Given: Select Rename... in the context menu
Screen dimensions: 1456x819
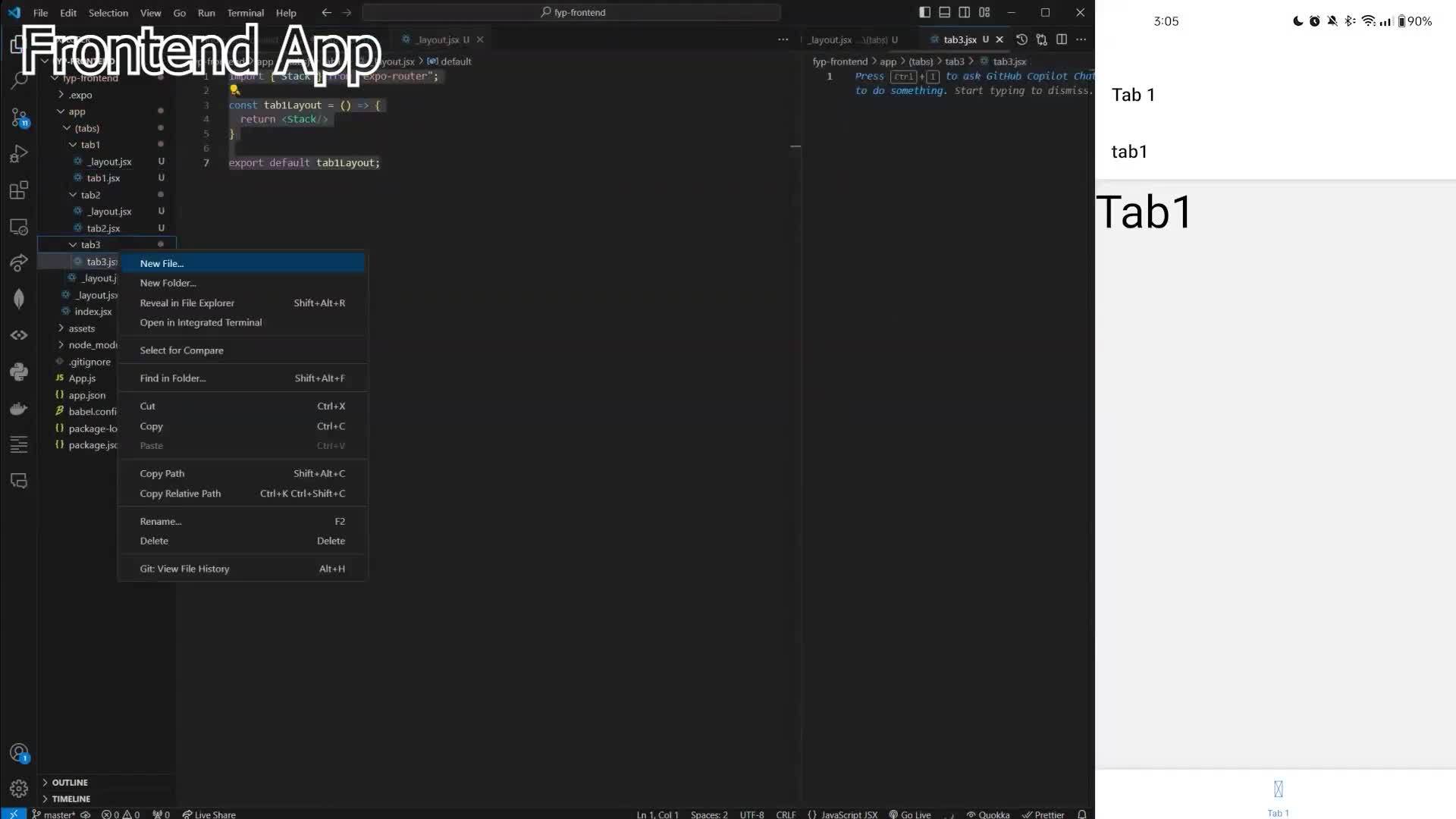Looking at the screenshot, I should click(x=161, y=521).
